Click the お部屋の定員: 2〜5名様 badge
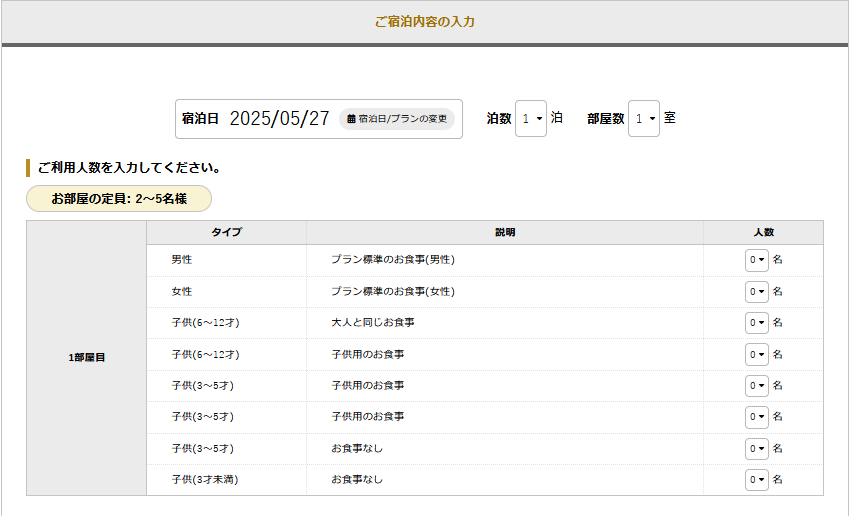Screen dimensions: 850x516 [119, 198]
